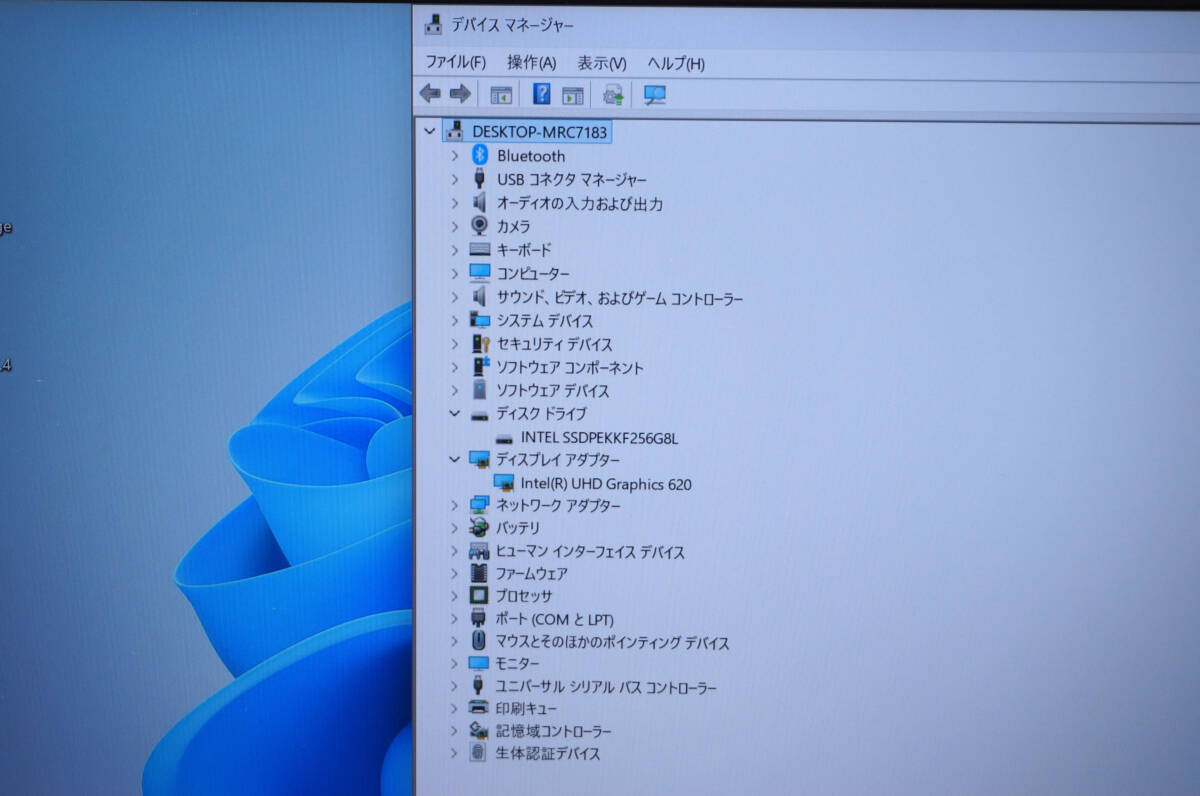Select the 生体認証デバイス fingerprint icon

[x=479, y=752]
